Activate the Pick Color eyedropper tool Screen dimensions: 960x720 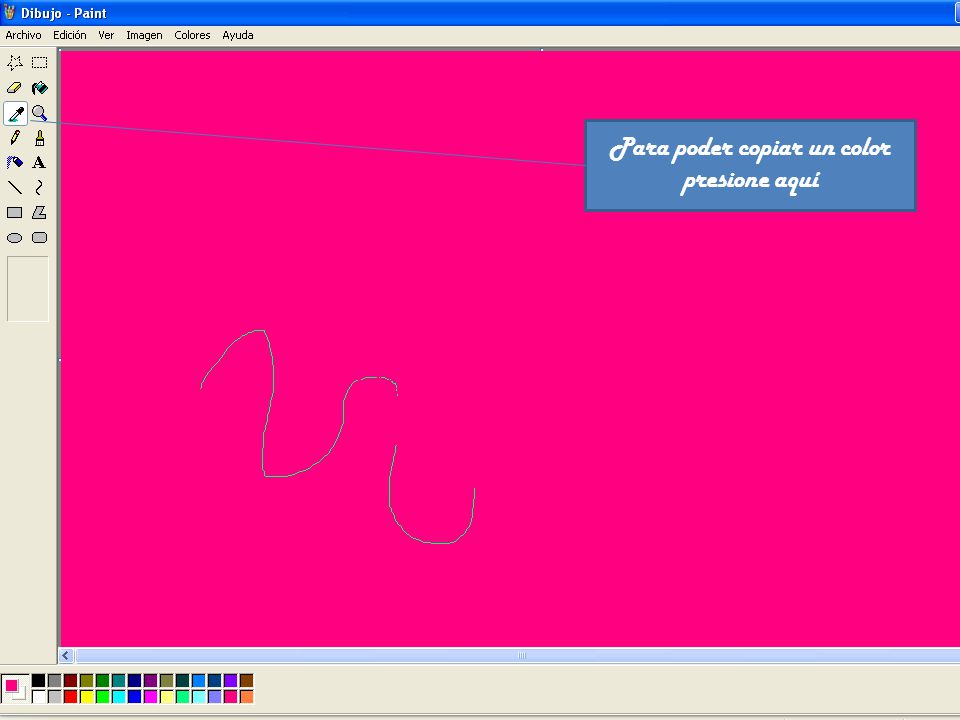pyautogui.click(x=15, y=113)
